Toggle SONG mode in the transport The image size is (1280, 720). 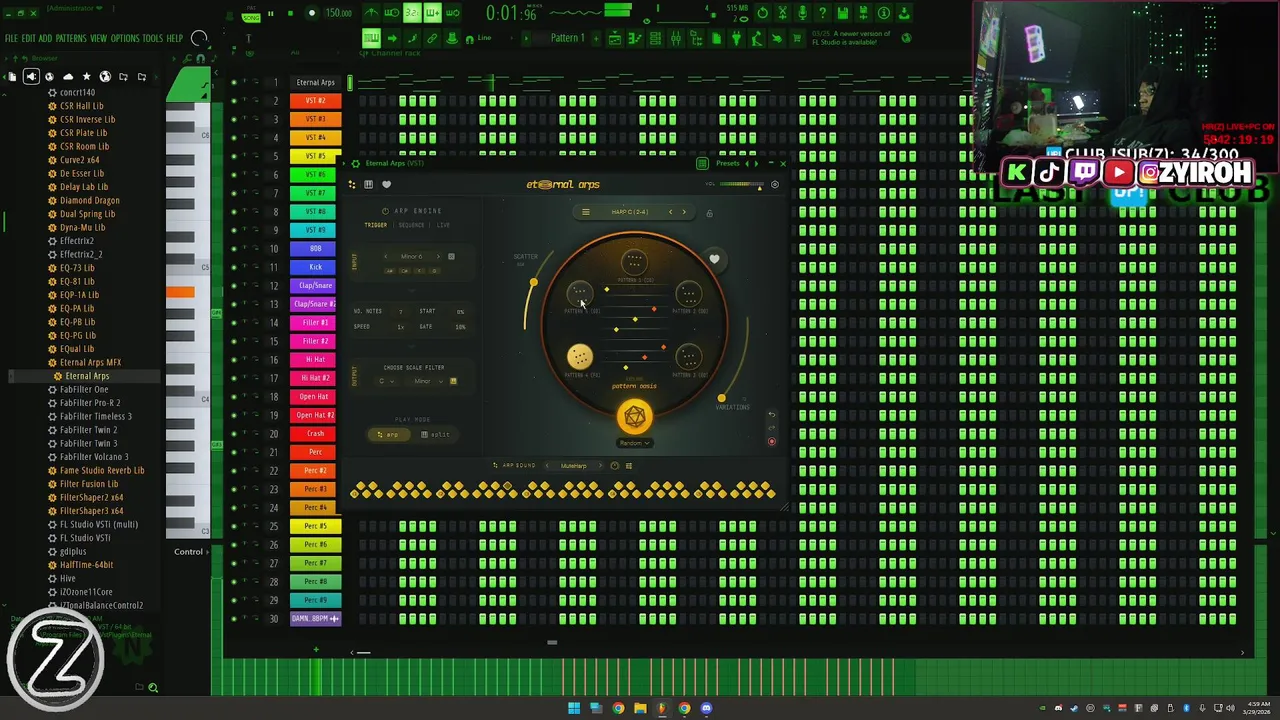pos(251,17)
